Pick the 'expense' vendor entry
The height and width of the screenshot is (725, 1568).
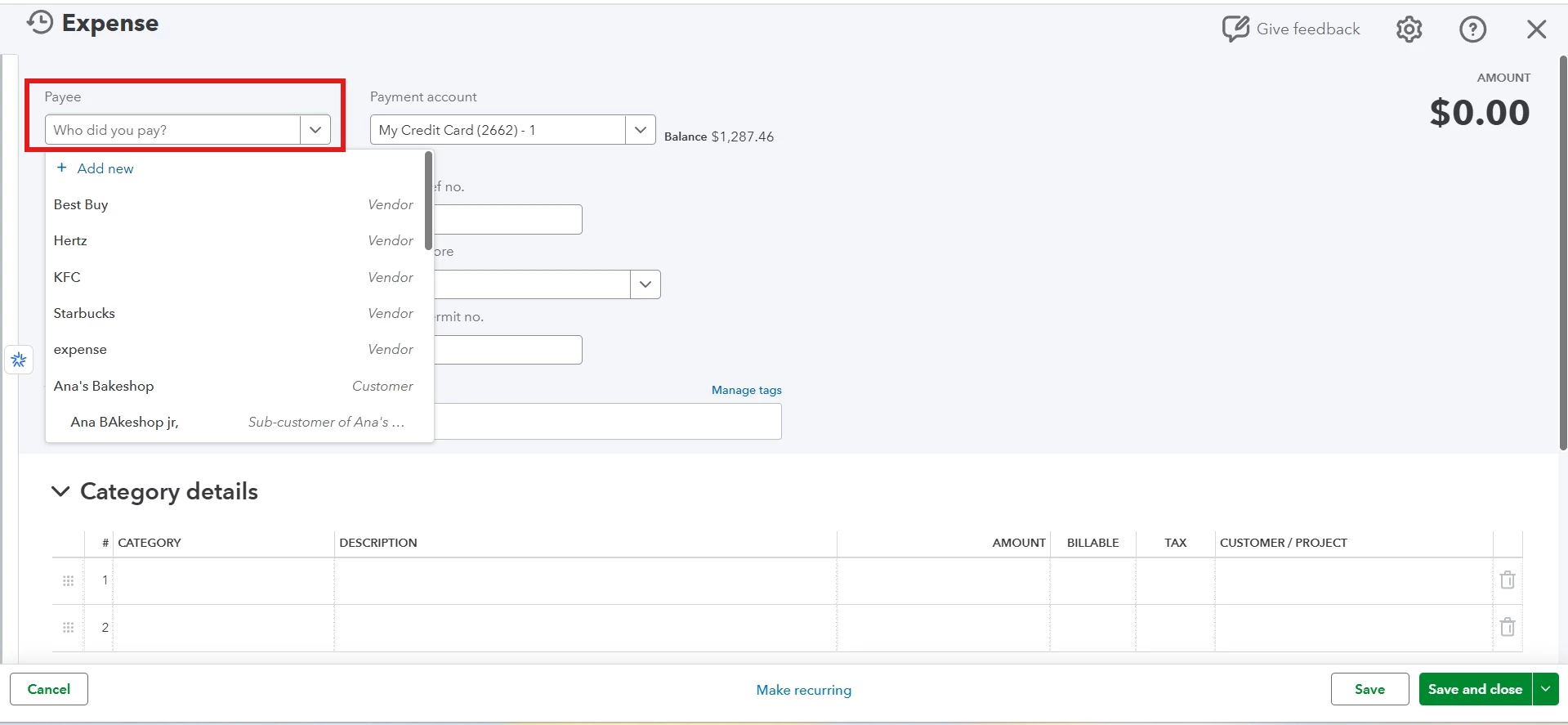tap(234, 349)
